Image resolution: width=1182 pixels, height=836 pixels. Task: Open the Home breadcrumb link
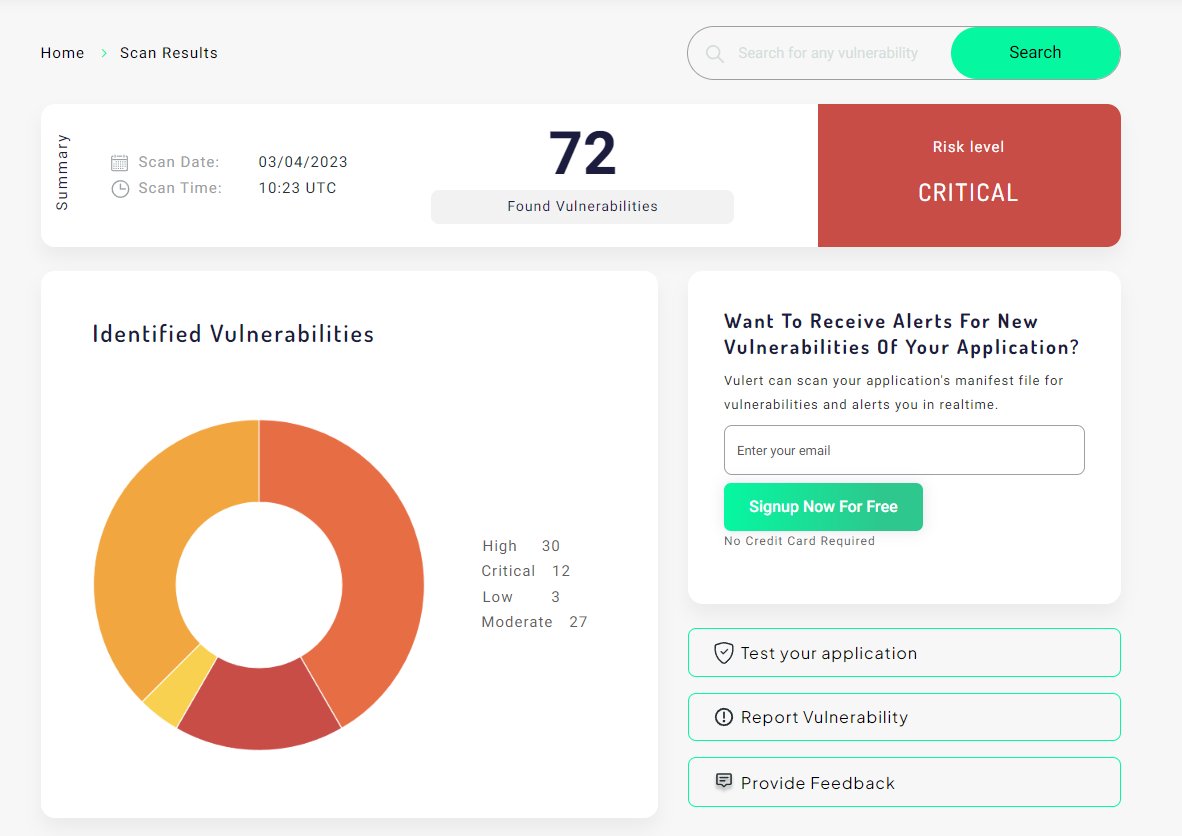pyautogui.click(x=62, y=52)
